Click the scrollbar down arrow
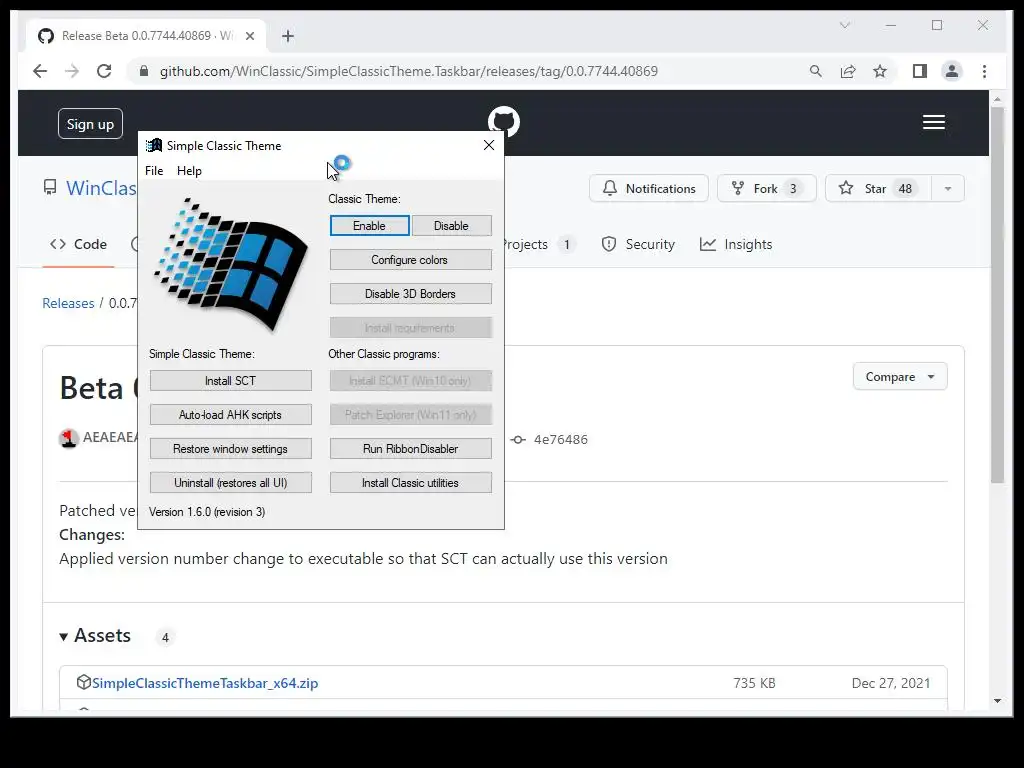Image resolution: width=1024 pixels, height=768 pixels. click(997, 701)
